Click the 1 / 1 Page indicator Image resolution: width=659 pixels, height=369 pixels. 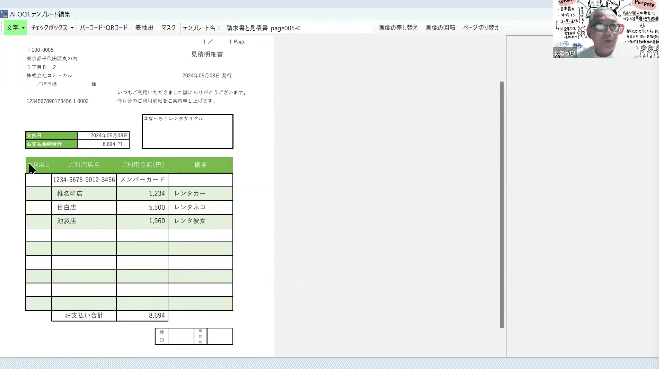tap(224, 42)
